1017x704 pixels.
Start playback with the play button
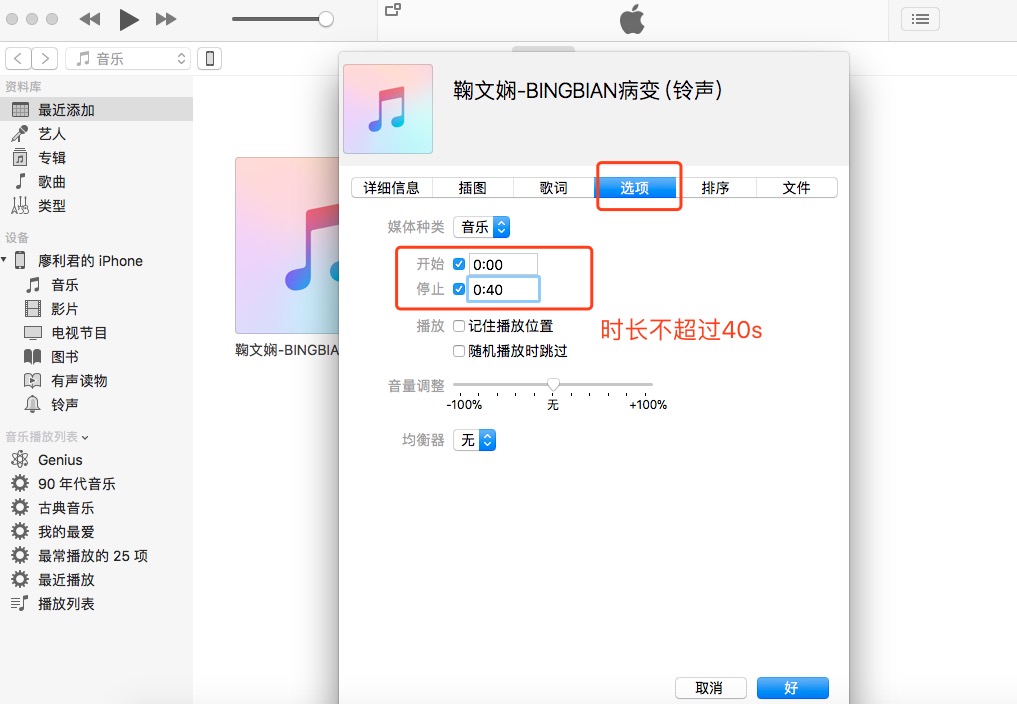point(128,19)
